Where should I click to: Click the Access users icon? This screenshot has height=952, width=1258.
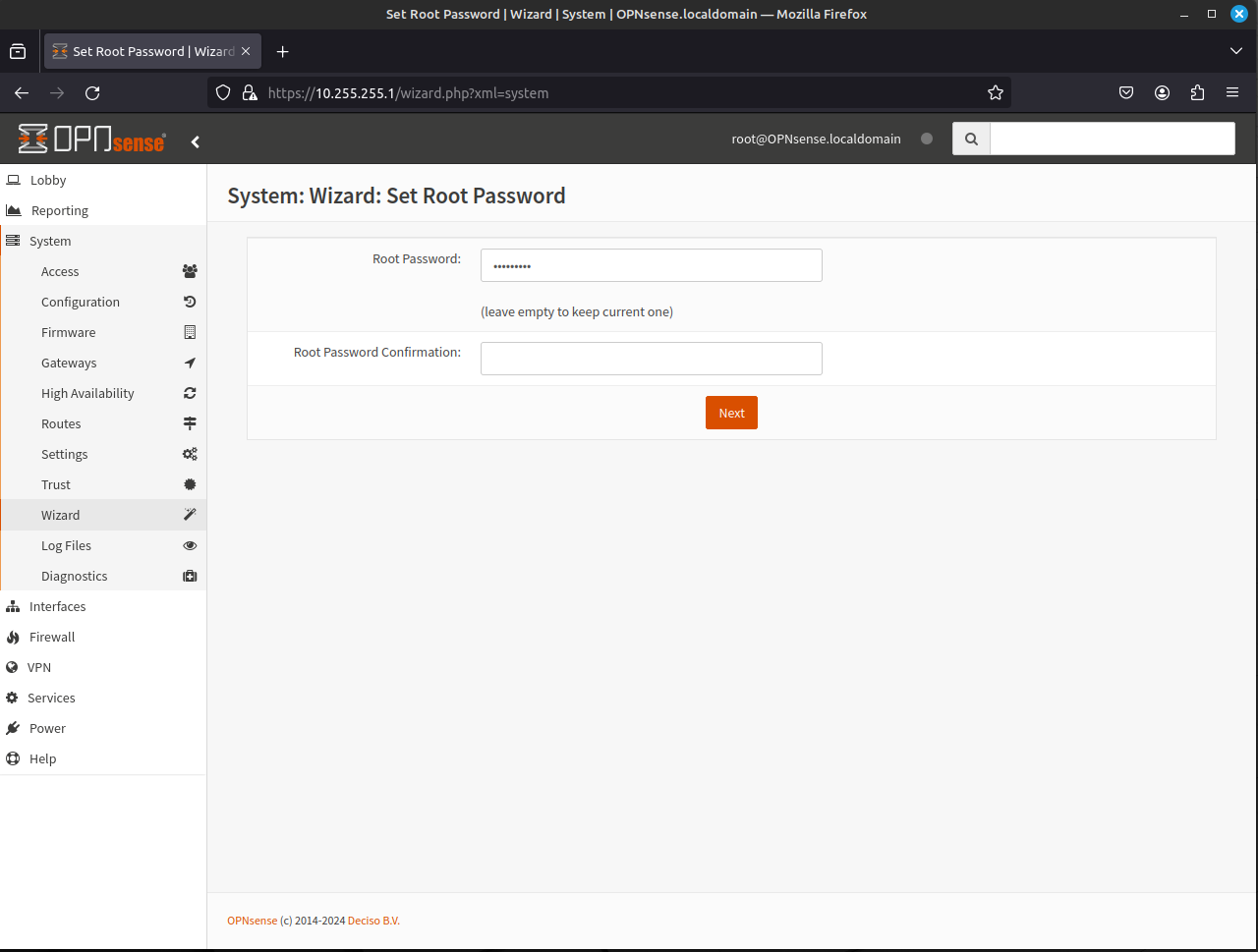pyautogui.click(x=190, y=271)
